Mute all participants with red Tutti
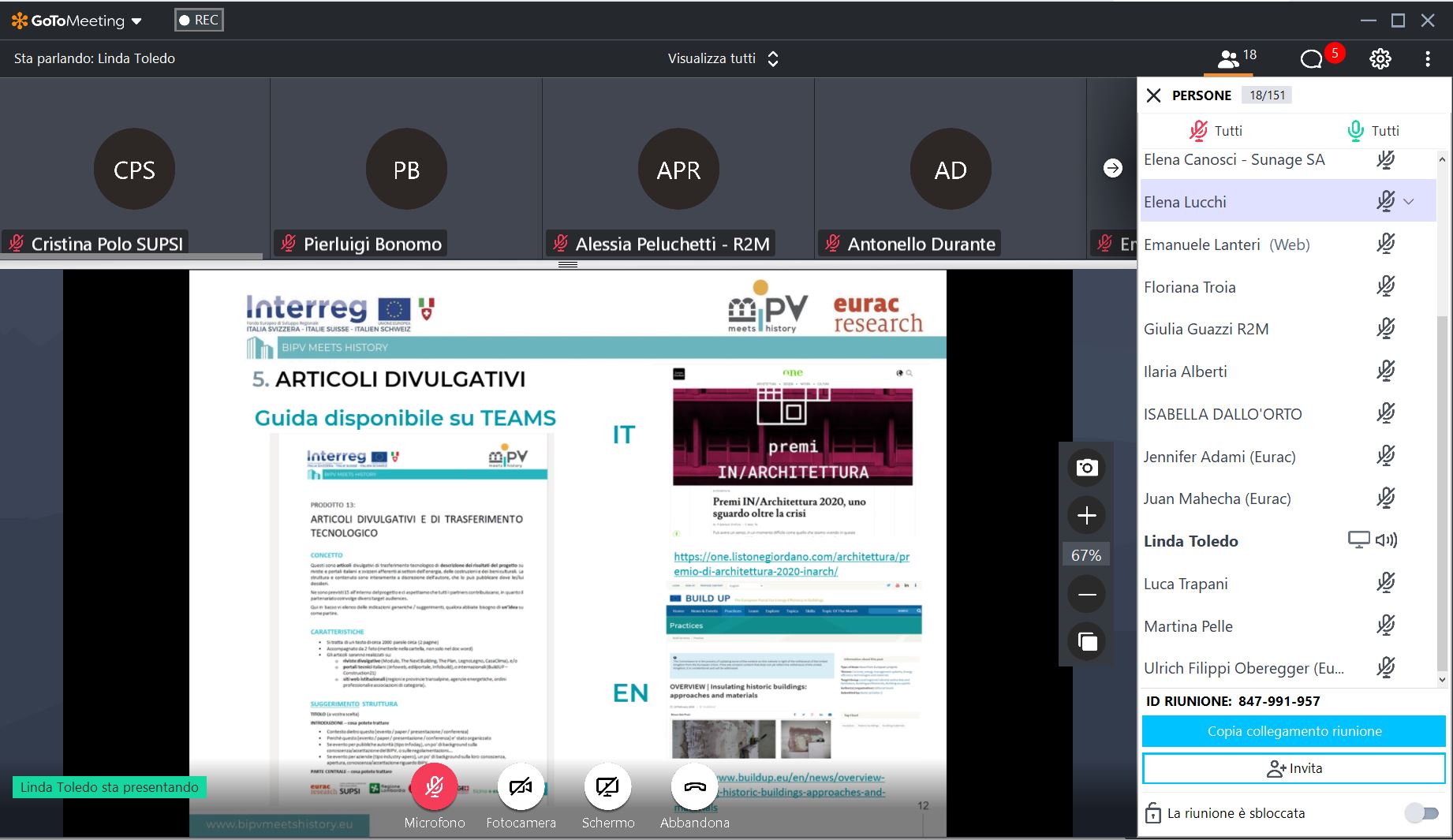The image size is (1453, 840). (x=1216, y=130)
